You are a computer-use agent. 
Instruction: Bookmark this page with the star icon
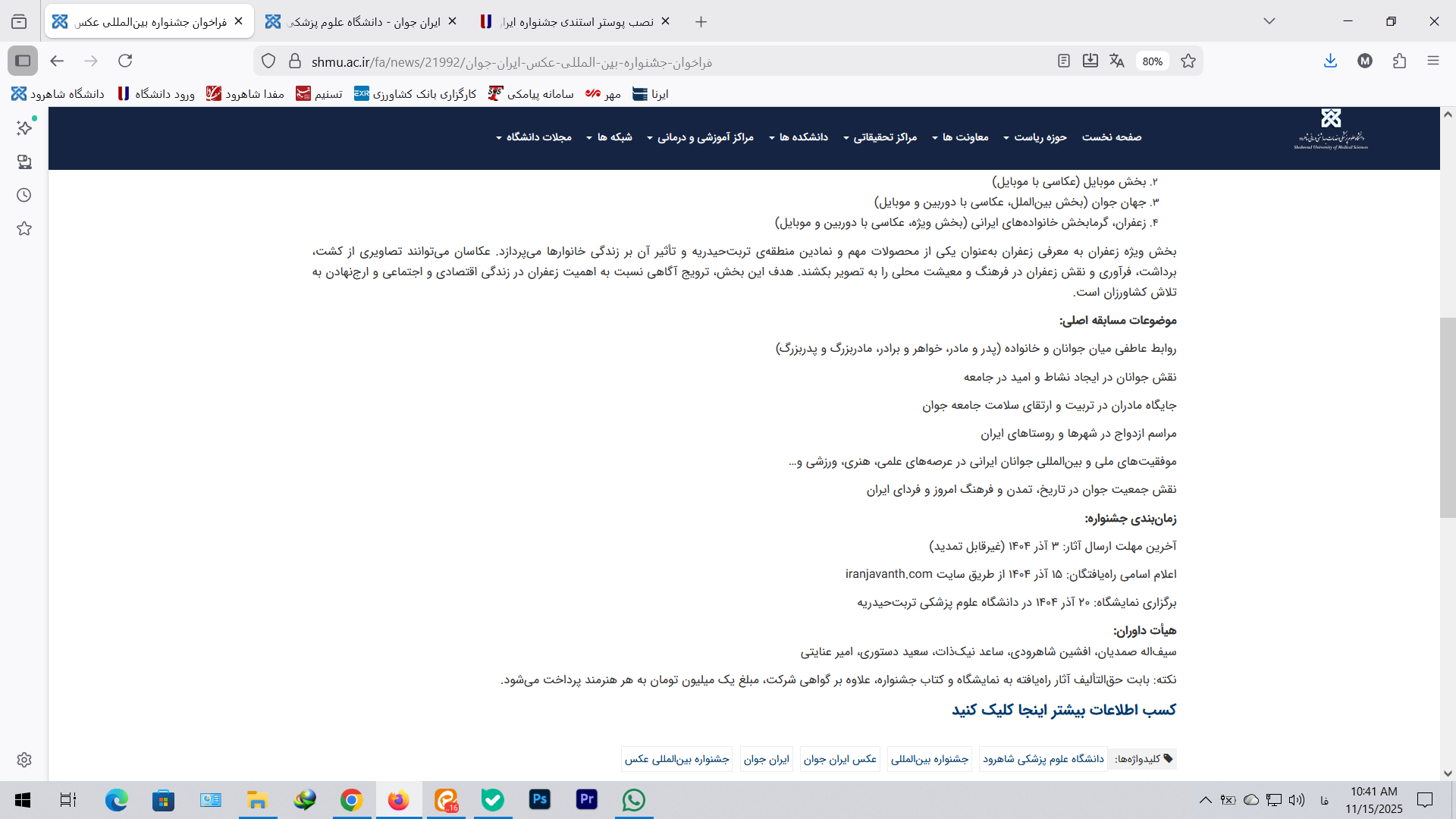(x=1188, y=61)
